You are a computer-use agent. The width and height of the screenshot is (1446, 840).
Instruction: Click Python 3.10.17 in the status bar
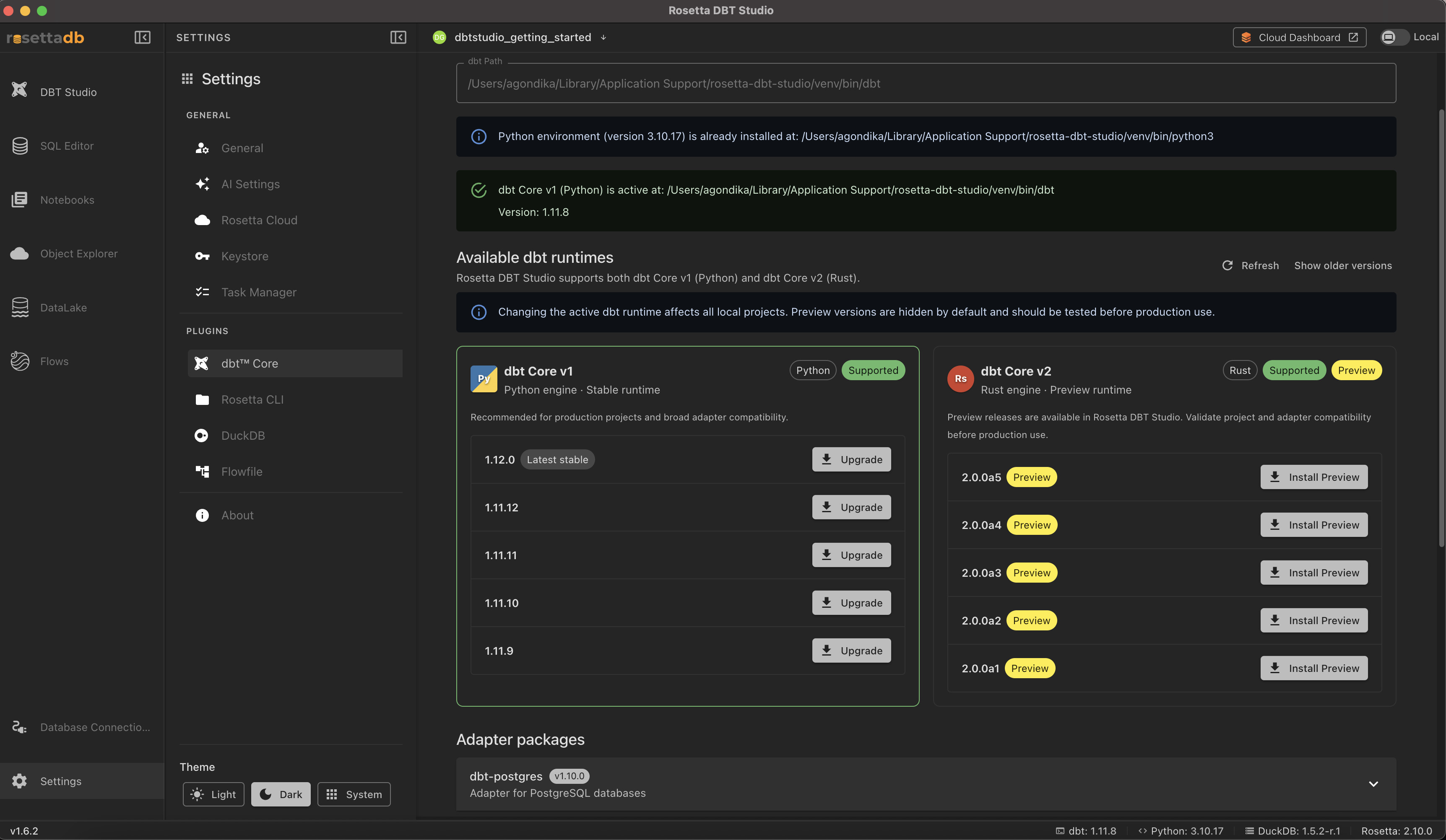(1181, 831)
